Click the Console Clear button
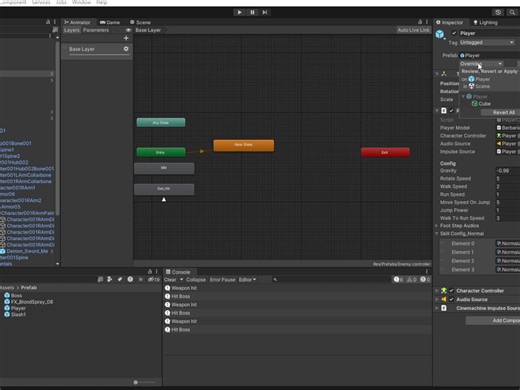The height and width of the screenshot is (390, 520). (x=170, y=280)
